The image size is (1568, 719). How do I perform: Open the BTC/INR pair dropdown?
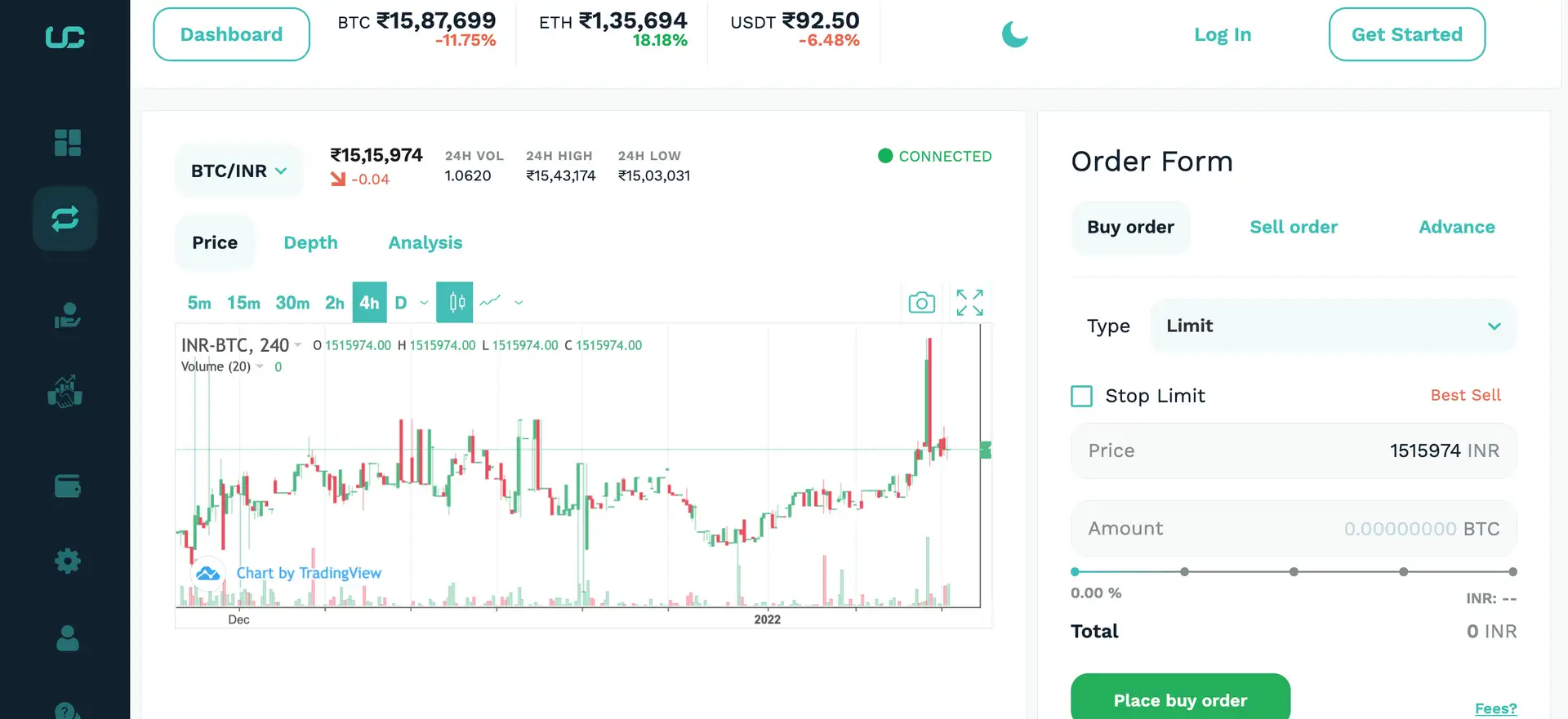pos(238,171)
